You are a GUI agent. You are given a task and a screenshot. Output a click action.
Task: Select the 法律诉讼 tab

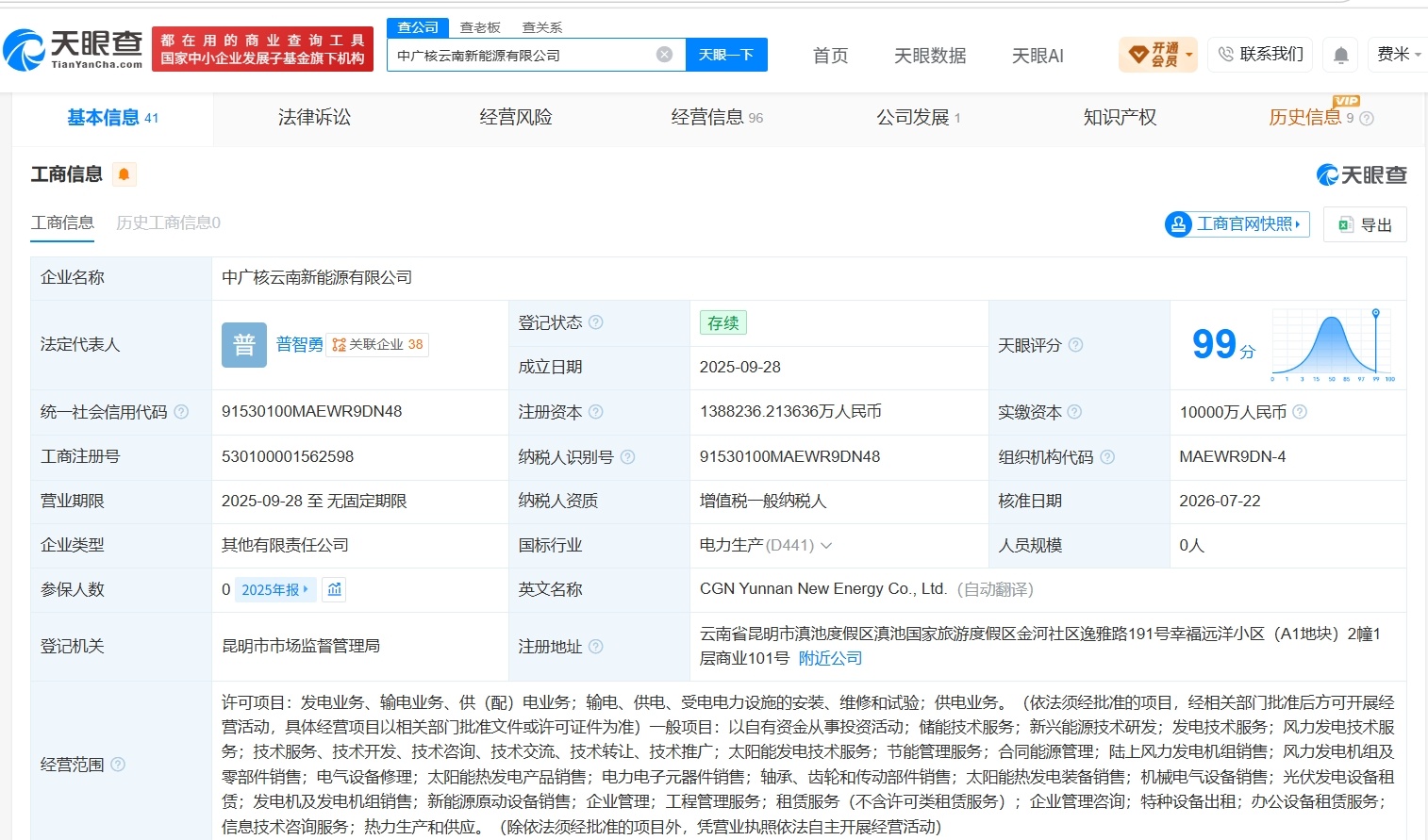tap(314, 118)
